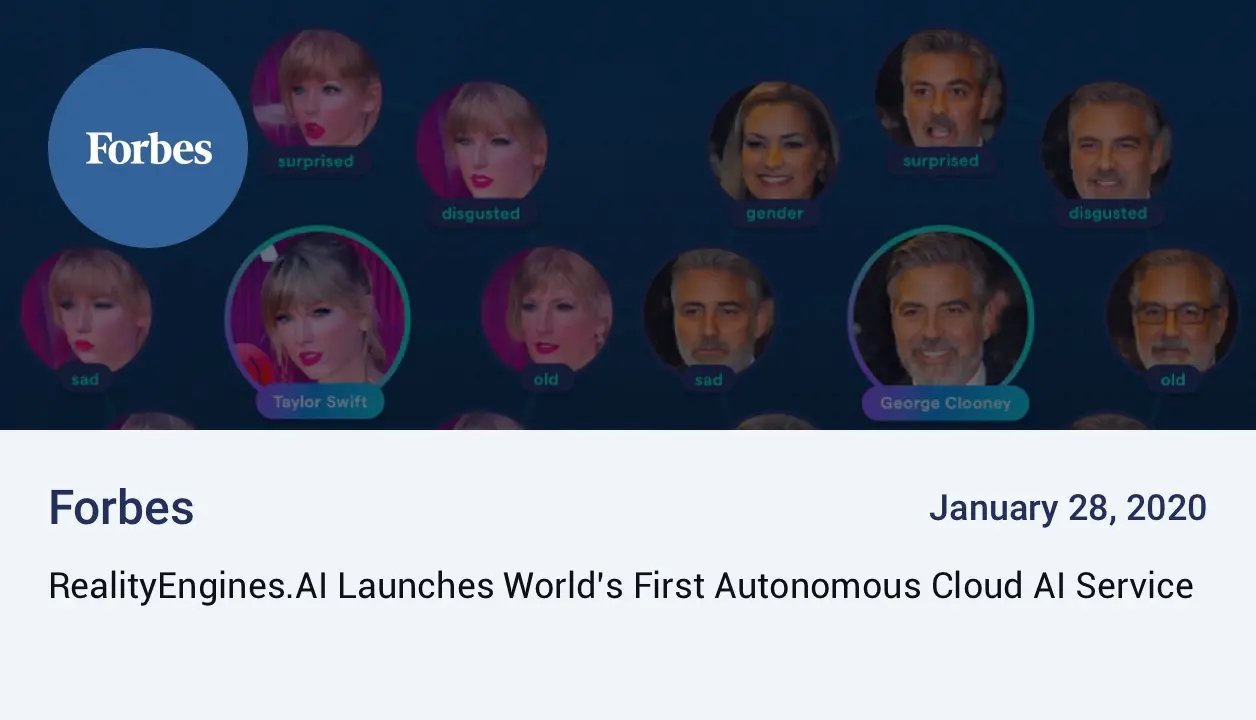Click the sad tag at far left
This screenshot has width=1256, height=720.
click(85, 379)
